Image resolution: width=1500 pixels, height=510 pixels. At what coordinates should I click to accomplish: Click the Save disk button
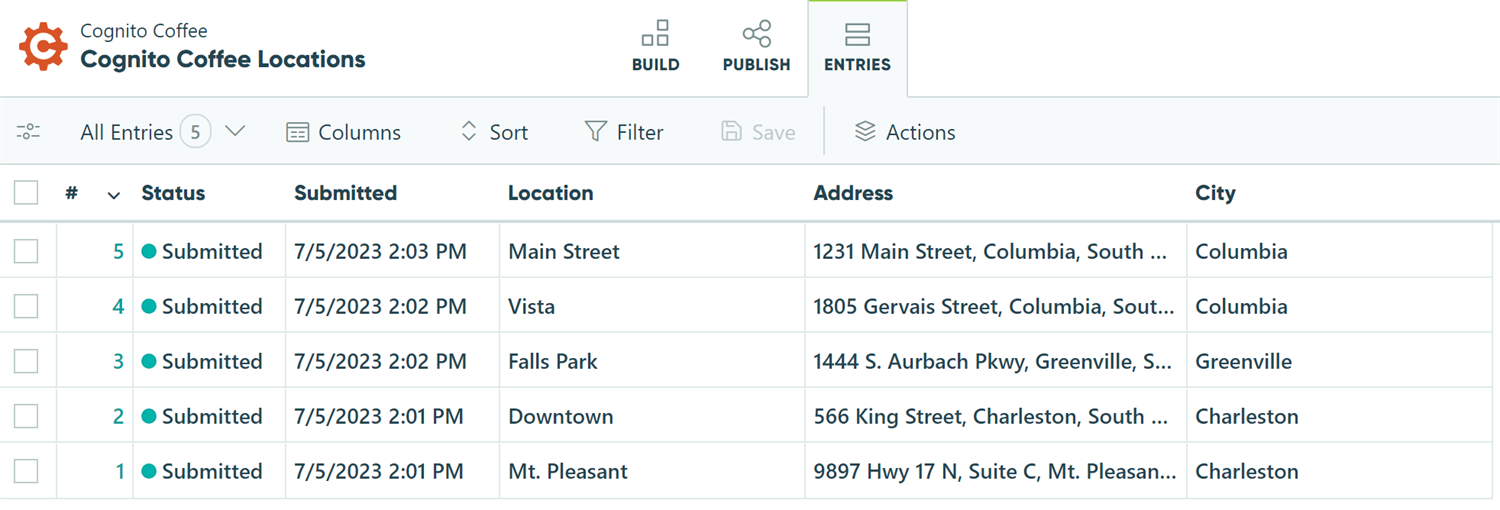tap(758, 132)
